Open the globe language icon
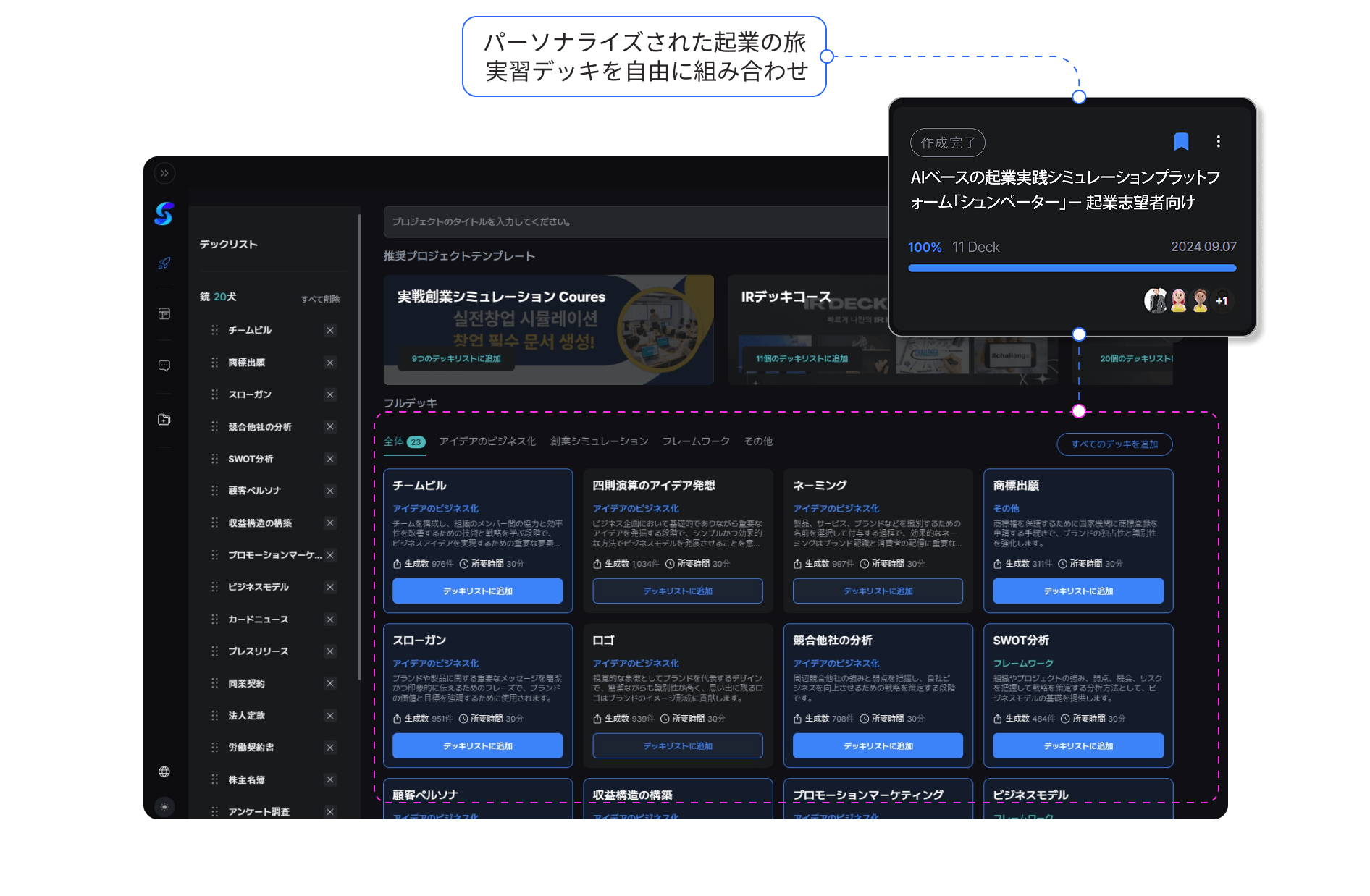This screenshot has height=896, width=1370. point(164,772)
